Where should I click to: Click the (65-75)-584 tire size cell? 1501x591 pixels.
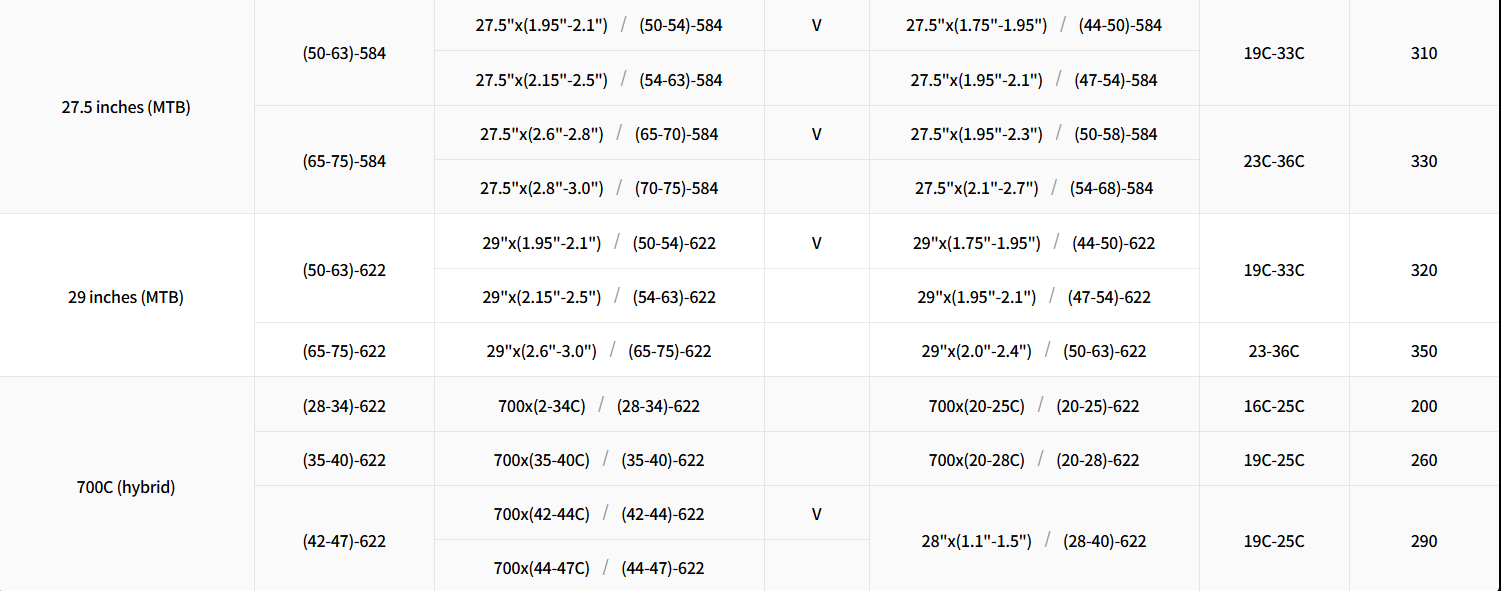(344, 161)
